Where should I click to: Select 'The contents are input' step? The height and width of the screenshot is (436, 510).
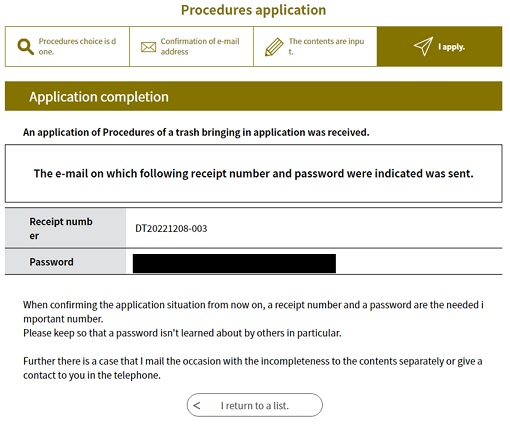(x=315, y=47)
